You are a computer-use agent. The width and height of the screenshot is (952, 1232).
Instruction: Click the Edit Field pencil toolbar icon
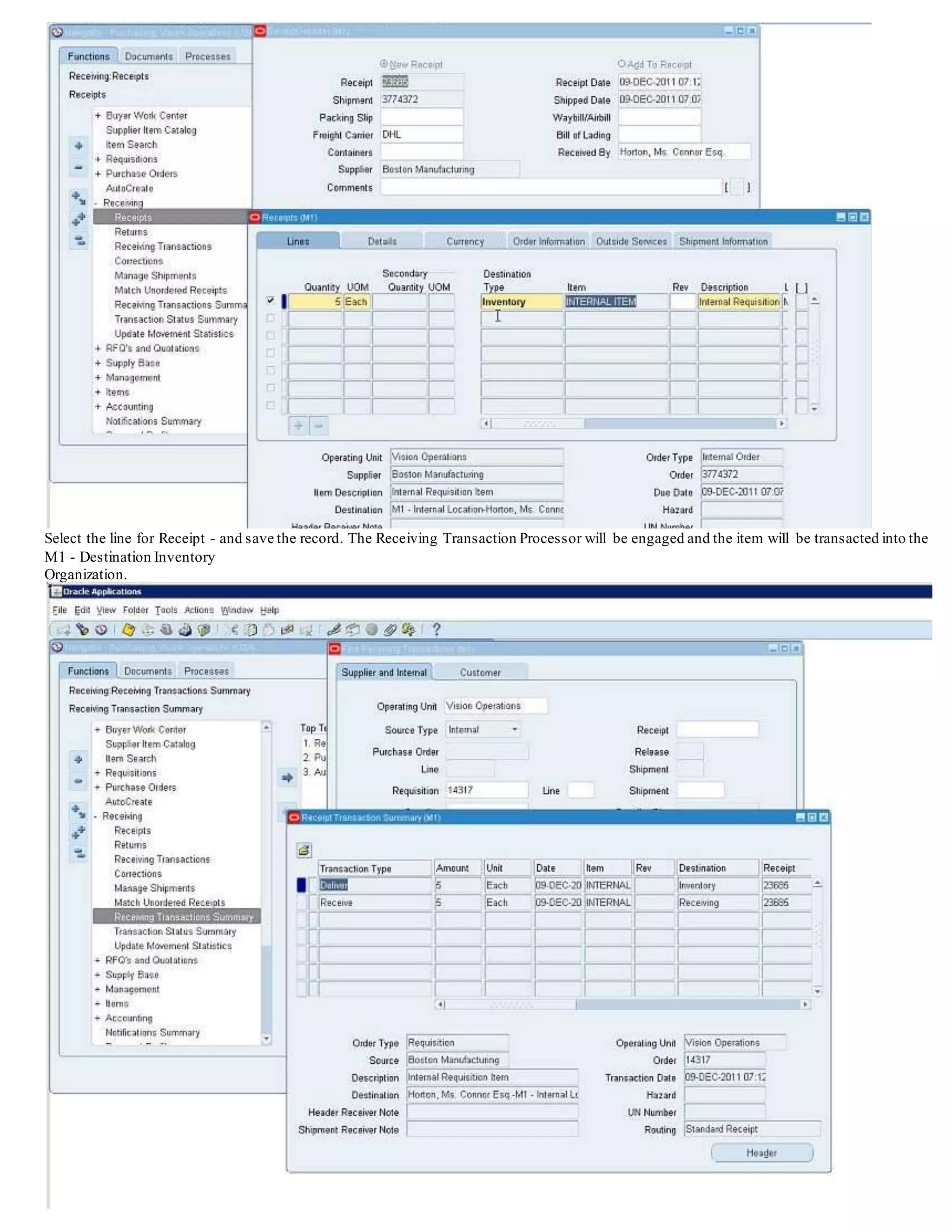click(334, 629)
